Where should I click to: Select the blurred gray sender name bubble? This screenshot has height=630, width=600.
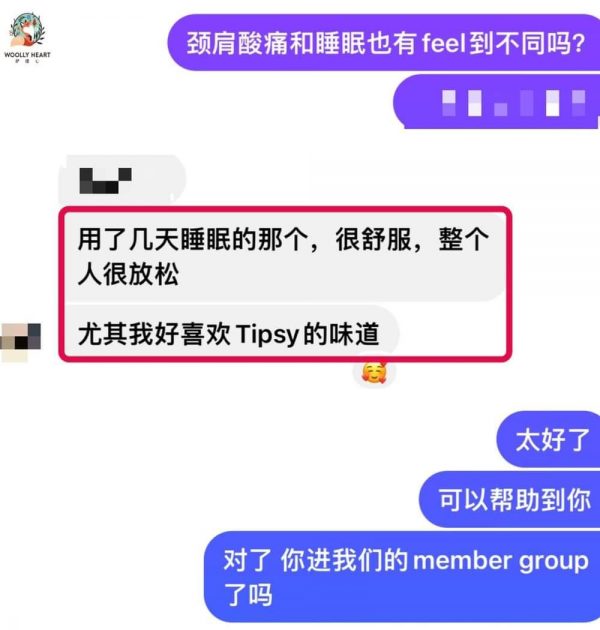[123, 180]
